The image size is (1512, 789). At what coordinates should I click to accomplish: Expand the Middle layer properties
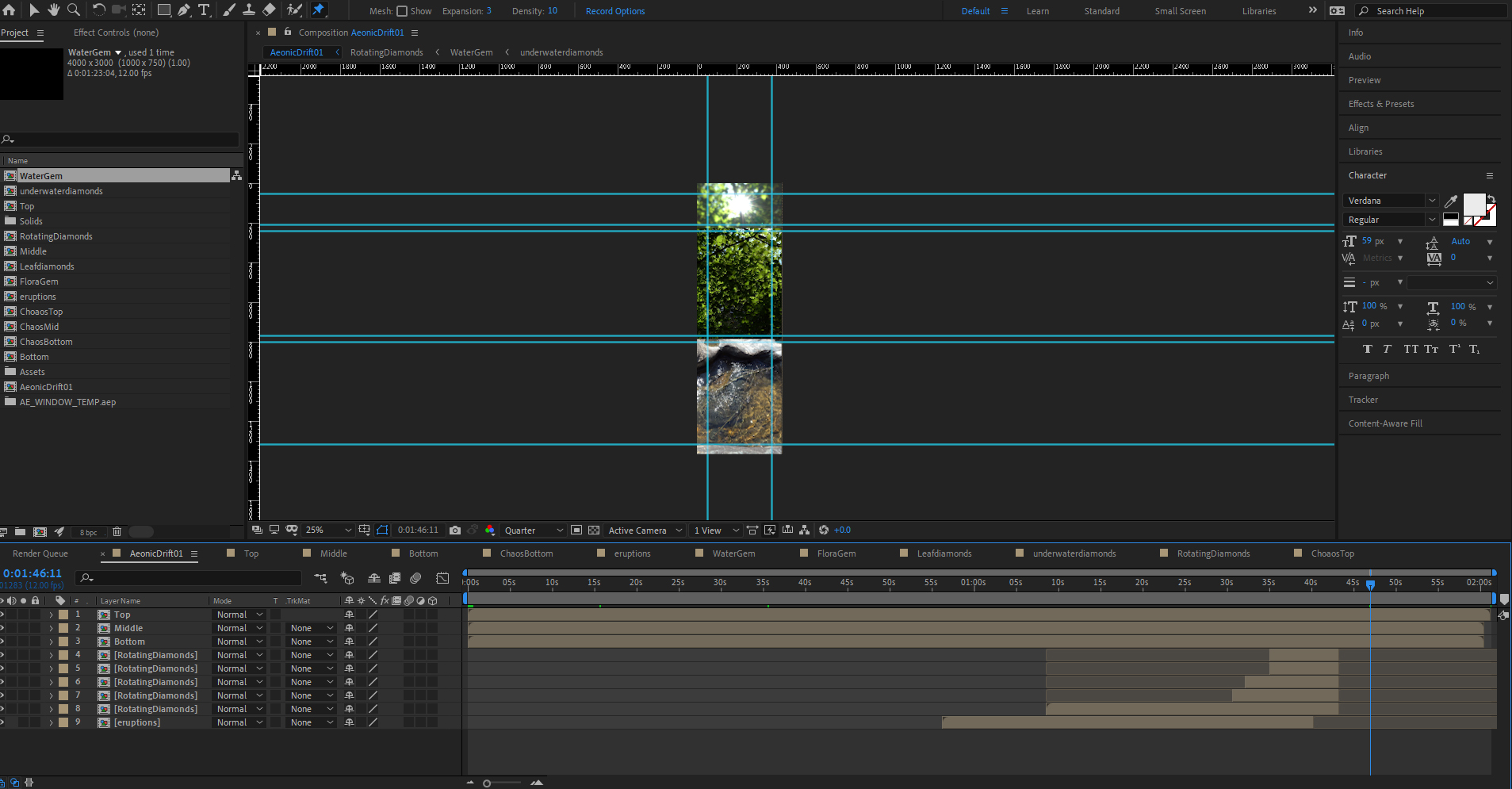pyautogui.click(x=52, y=628)
